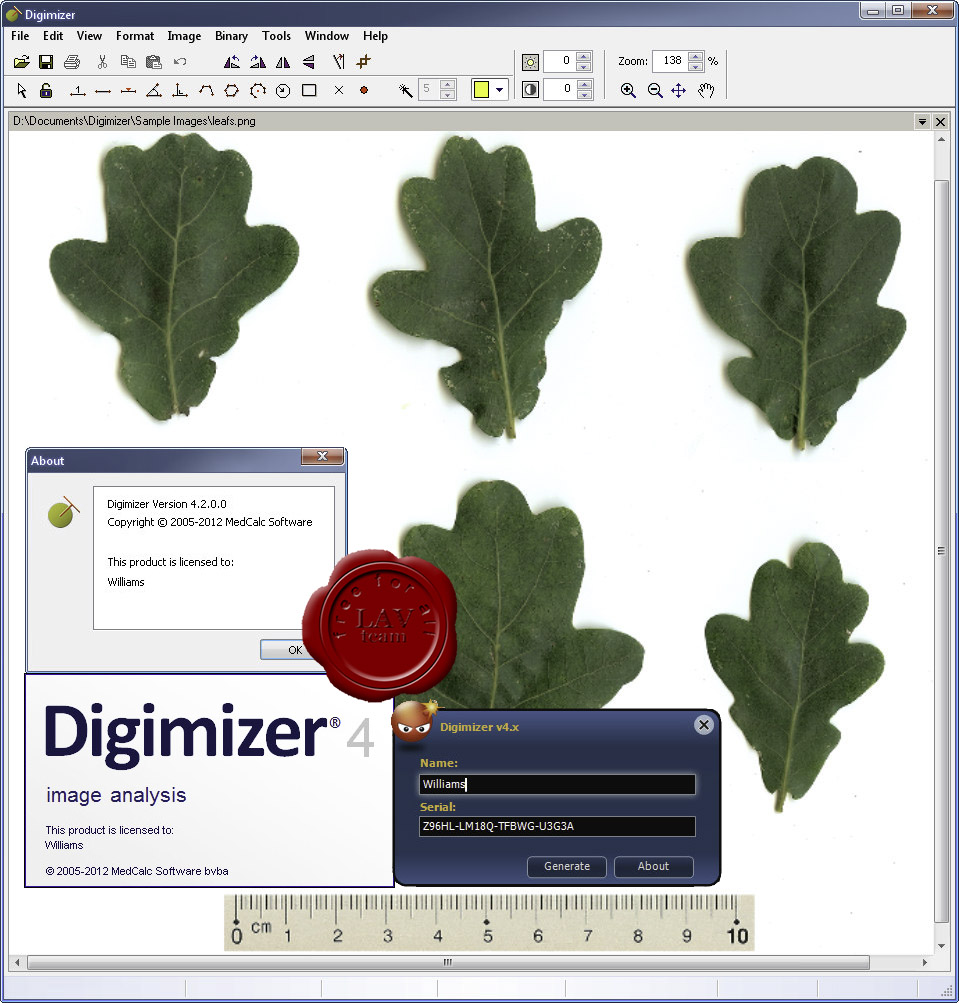Click OK in the About dialog
Screen dimensions: 959x1003
295,650
